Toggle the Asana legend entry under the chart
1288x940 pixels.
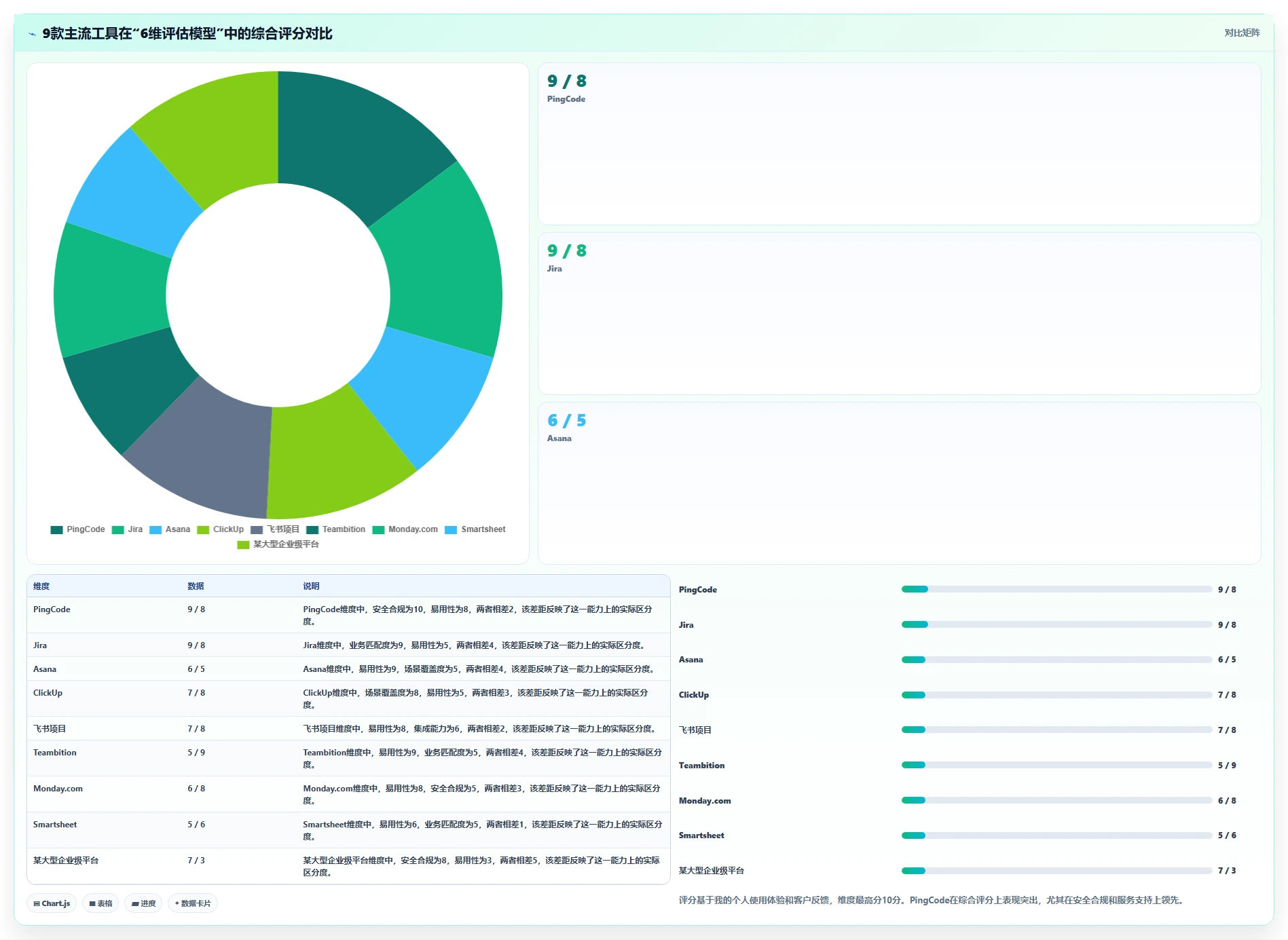pos(170,529)
